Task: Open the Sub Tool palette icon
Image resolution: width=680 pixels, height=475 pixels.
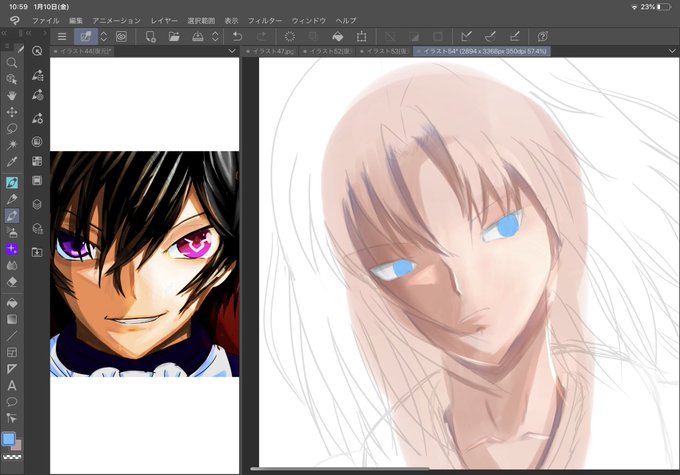Action: pyautogui.click(x=37, y=75)
